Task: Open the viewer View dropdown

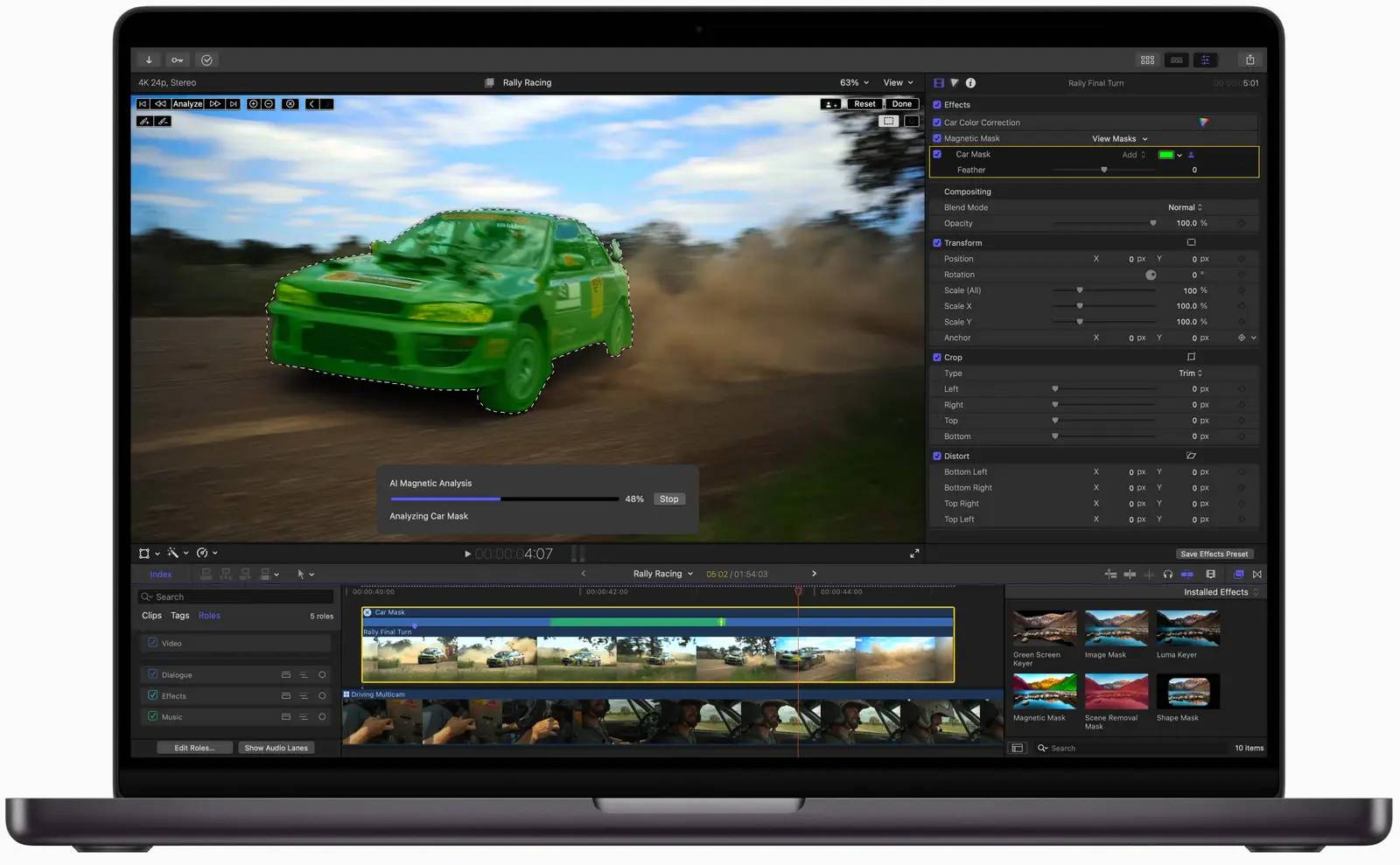Action: (x=898, y=83)
